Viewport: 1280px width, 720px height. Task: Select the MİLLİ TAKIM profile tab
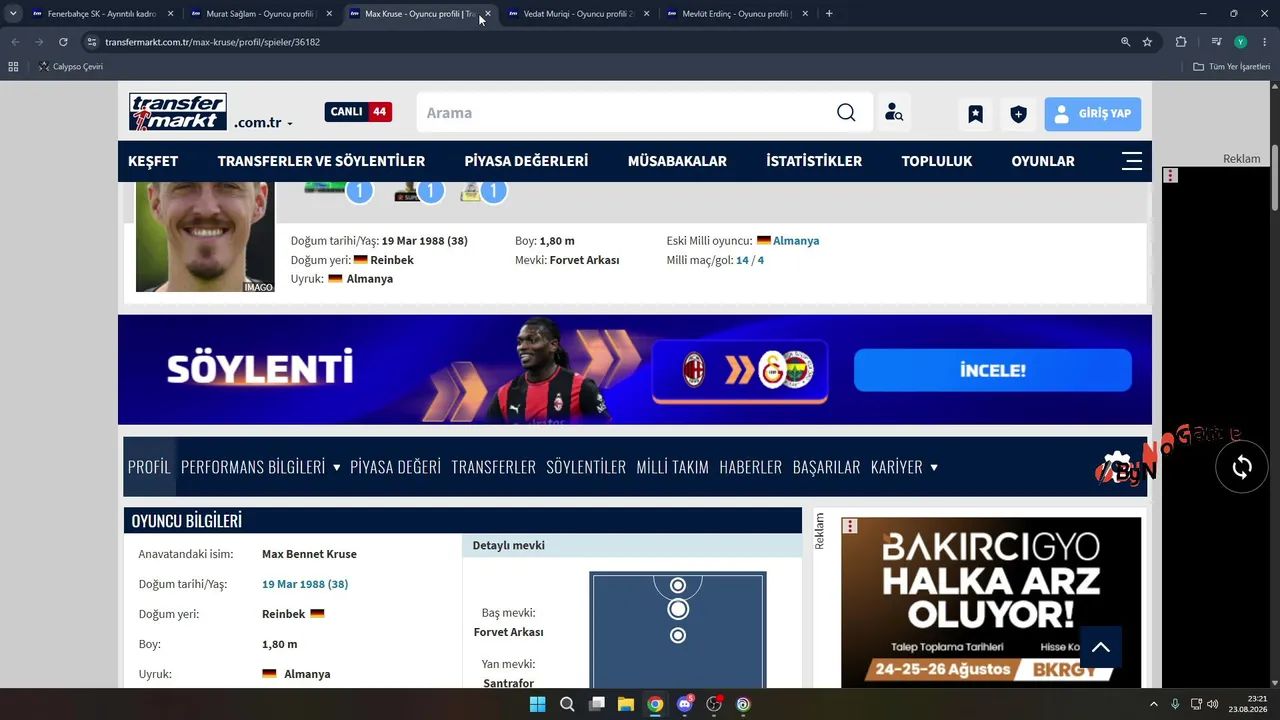point(672,467)
